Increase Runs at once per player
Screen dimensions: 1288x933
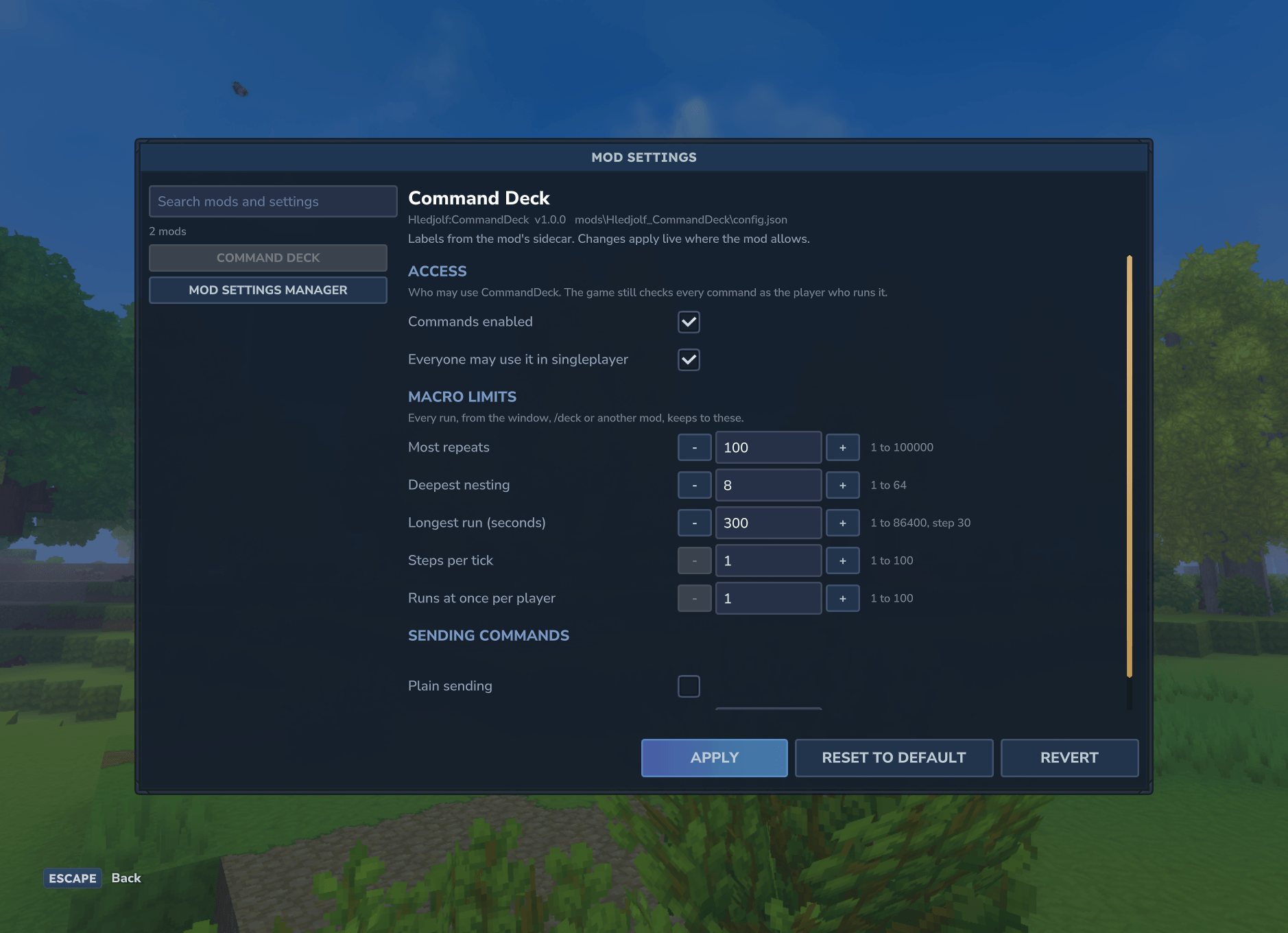(842, 598)
